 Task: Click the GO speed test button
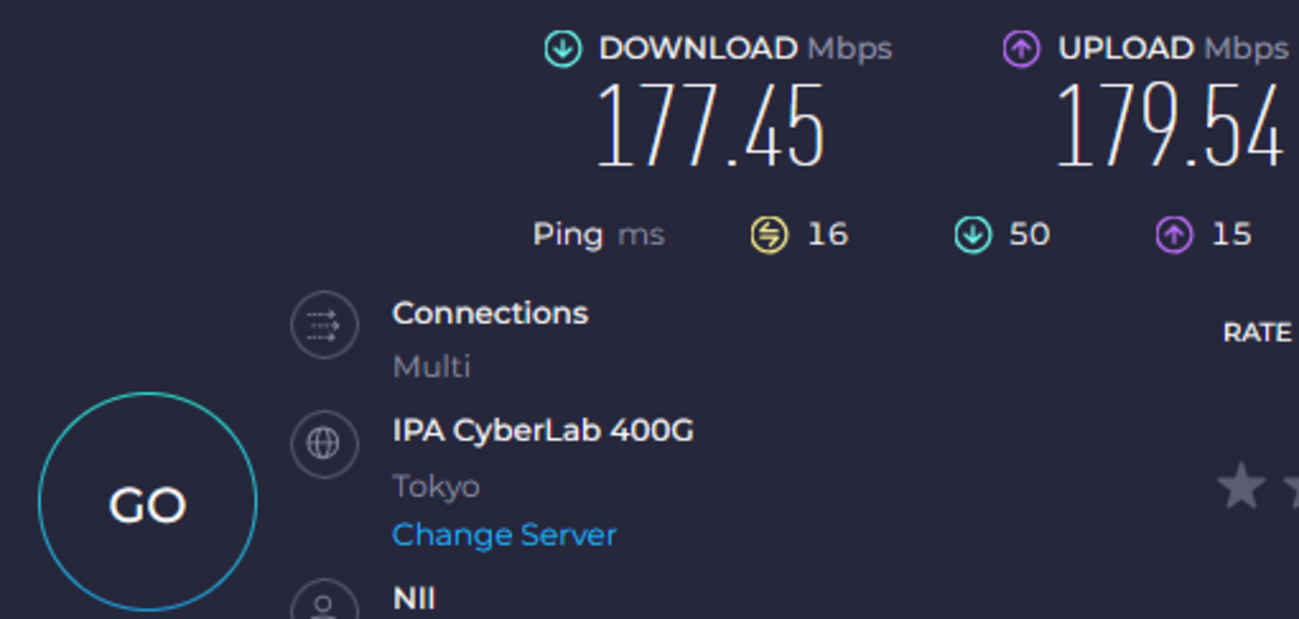point(147,502)
